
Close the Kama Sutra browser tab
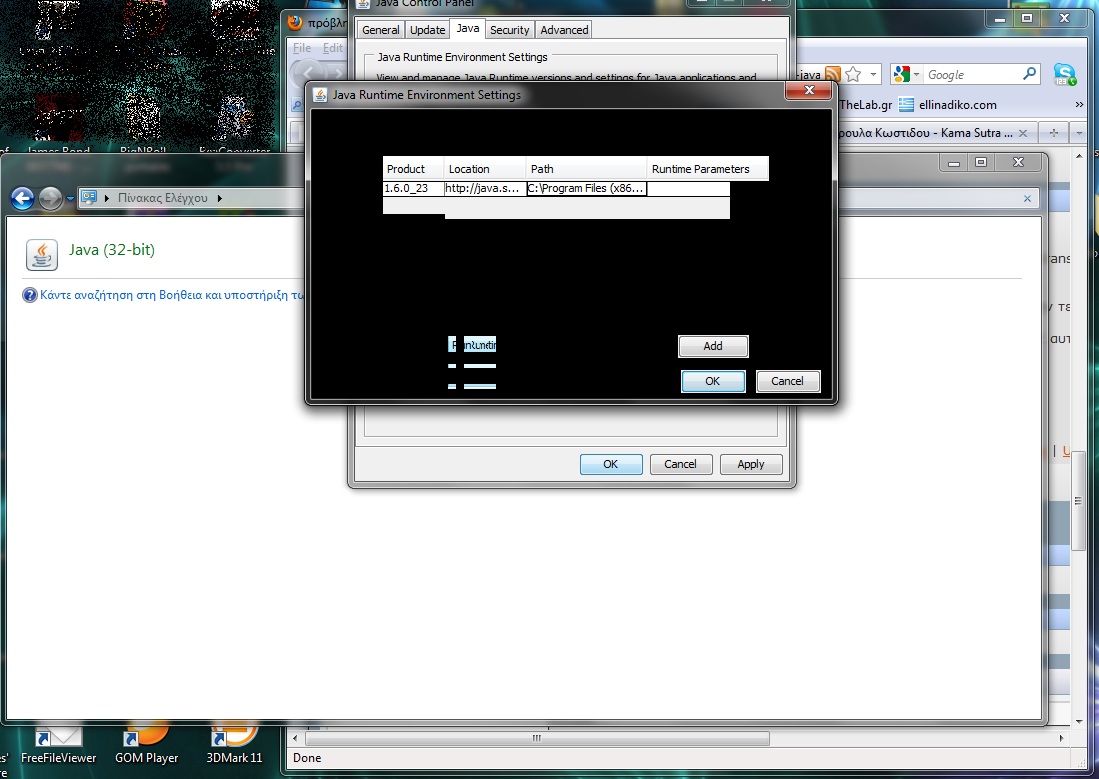click(x=1023, y=133)
